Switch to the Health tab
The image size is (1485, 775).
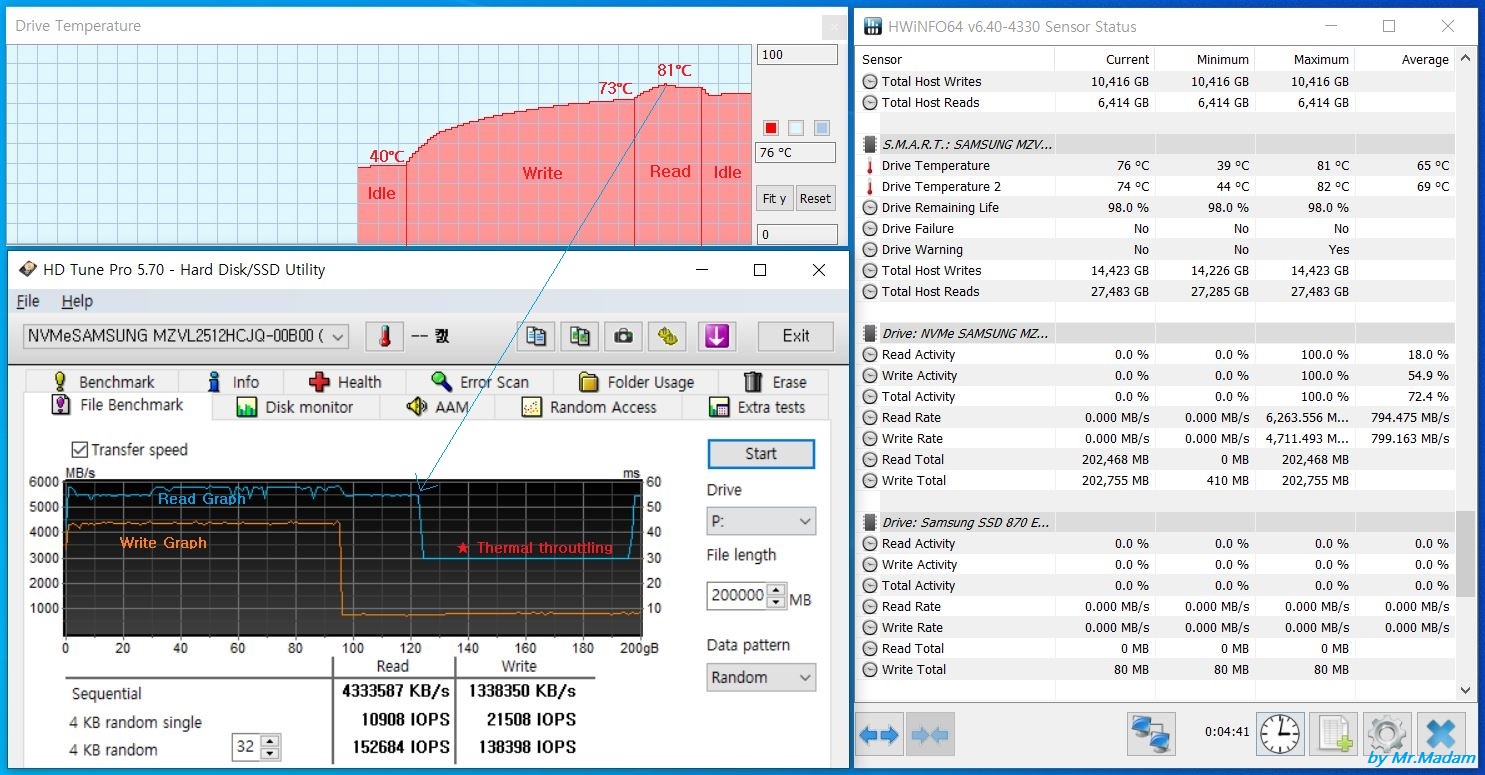click(x=346, y=382)
